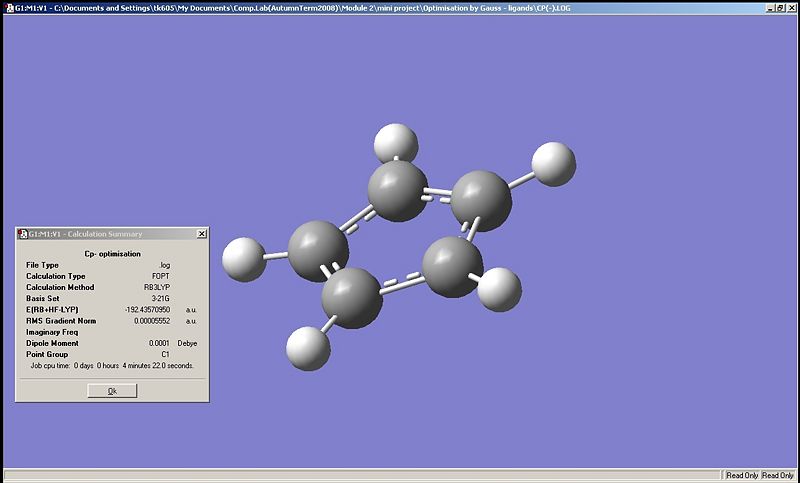Click the last Read Only status indicator
800x483 pixels.
778,475
